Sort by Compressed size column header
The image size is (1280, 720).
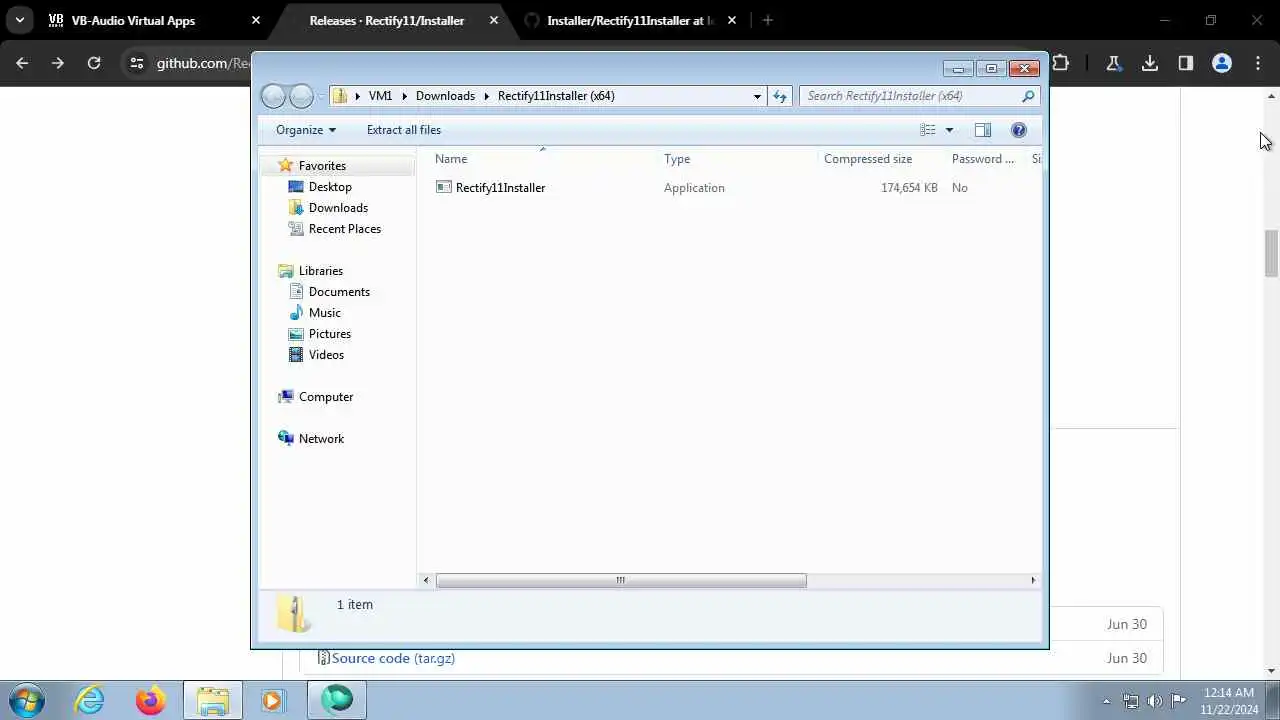click(868, 159)
